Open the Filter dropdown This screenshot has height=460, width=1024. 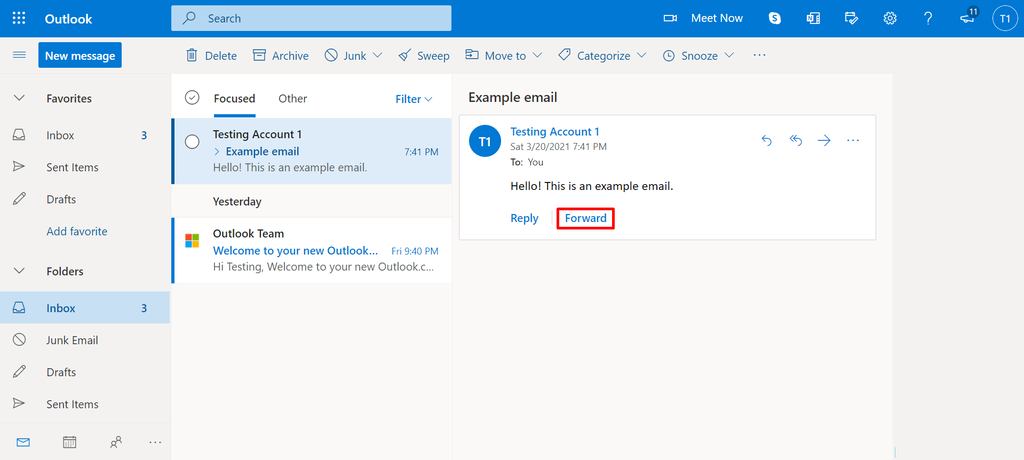click(x=414, y=99)
